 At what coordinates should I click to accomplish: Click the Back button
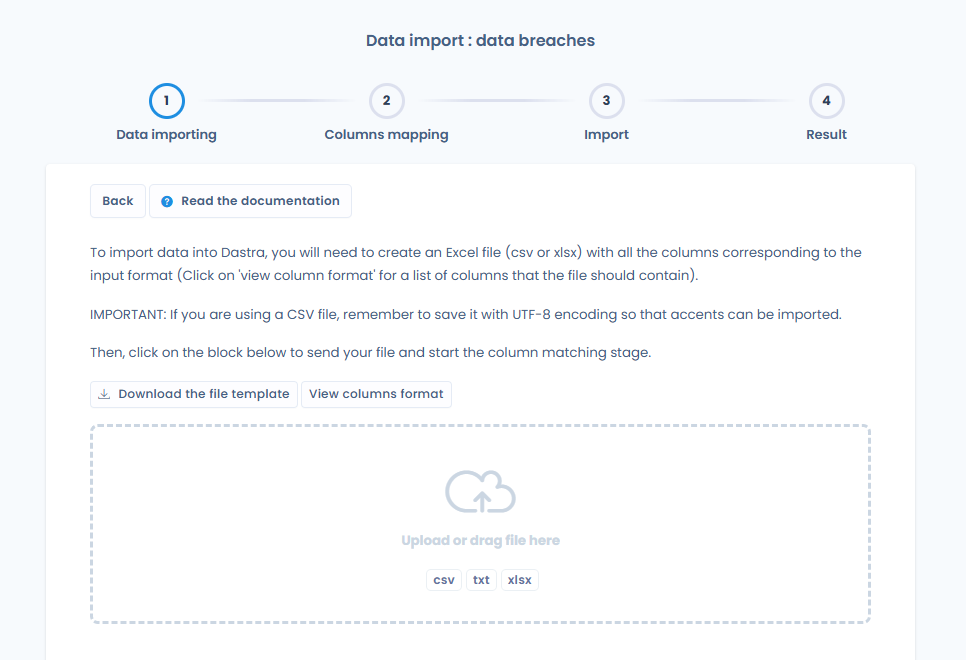click(118, 201)
